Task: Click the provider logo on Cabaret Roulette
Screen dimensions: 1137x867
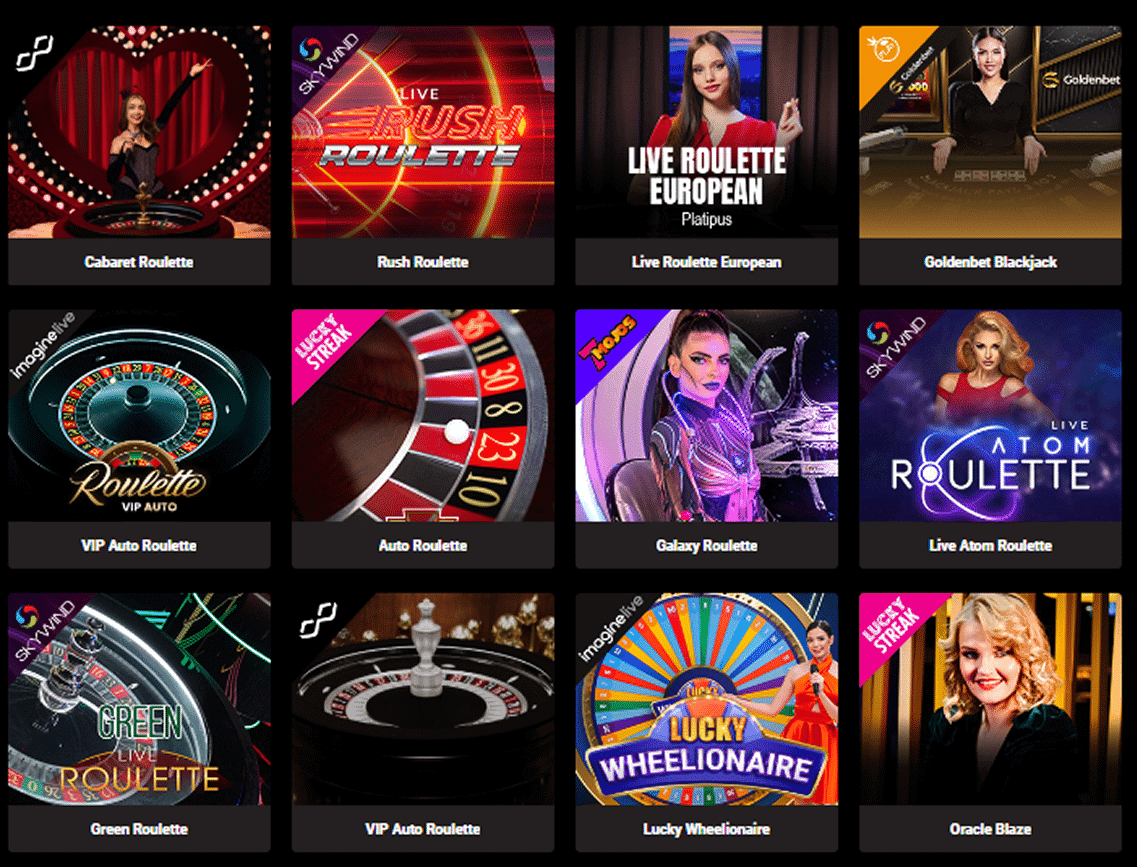Action: tap(35, 54)
